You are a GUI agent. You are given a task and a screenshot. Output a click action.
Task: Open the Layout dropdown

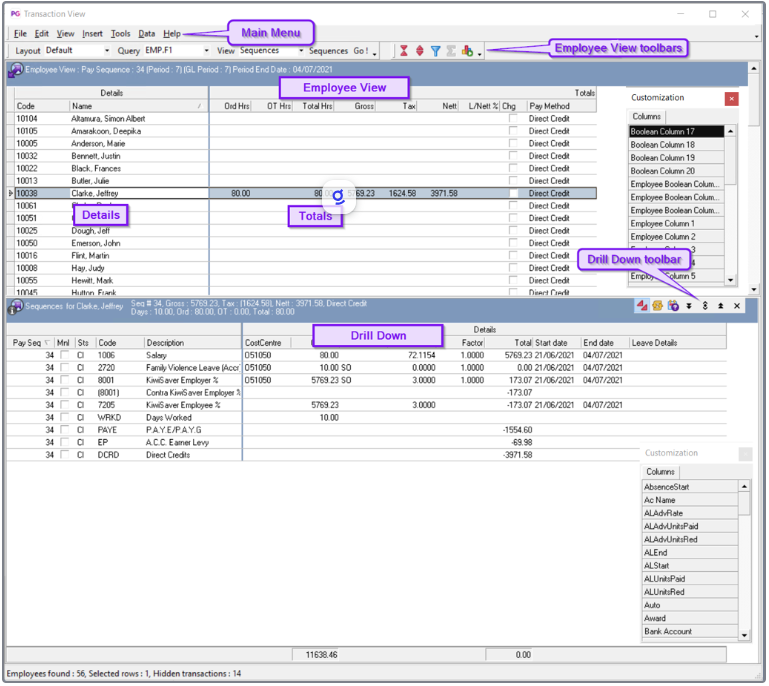click(107, 51)
